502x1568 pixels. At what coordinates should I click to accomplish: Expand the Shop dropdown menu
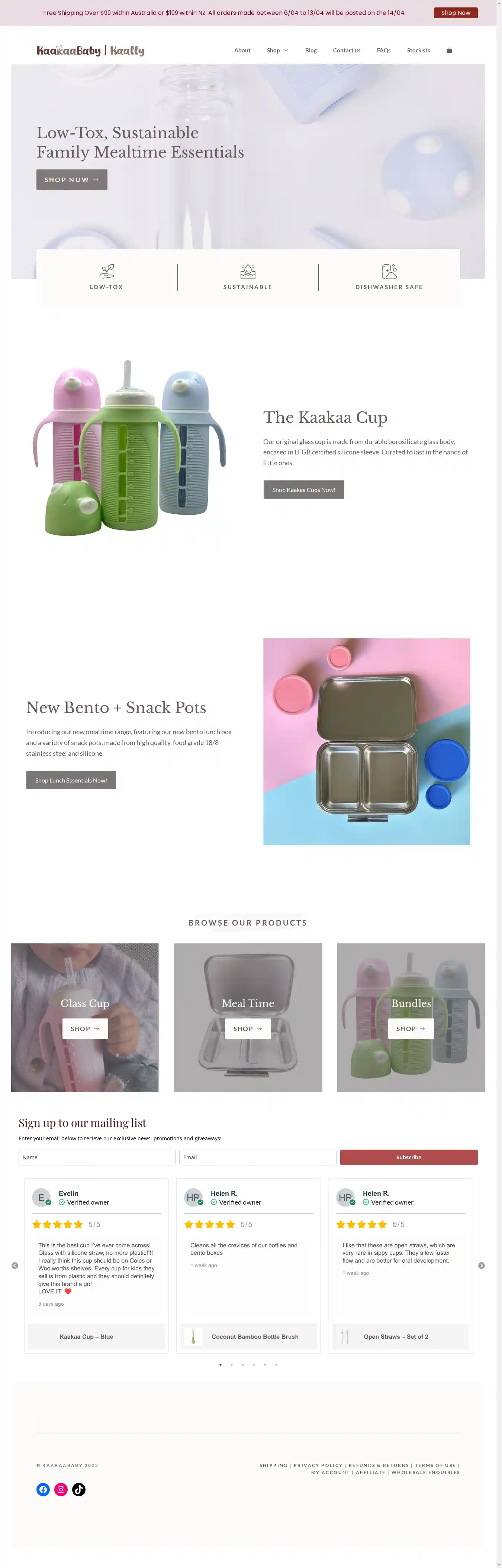point(277,51)
